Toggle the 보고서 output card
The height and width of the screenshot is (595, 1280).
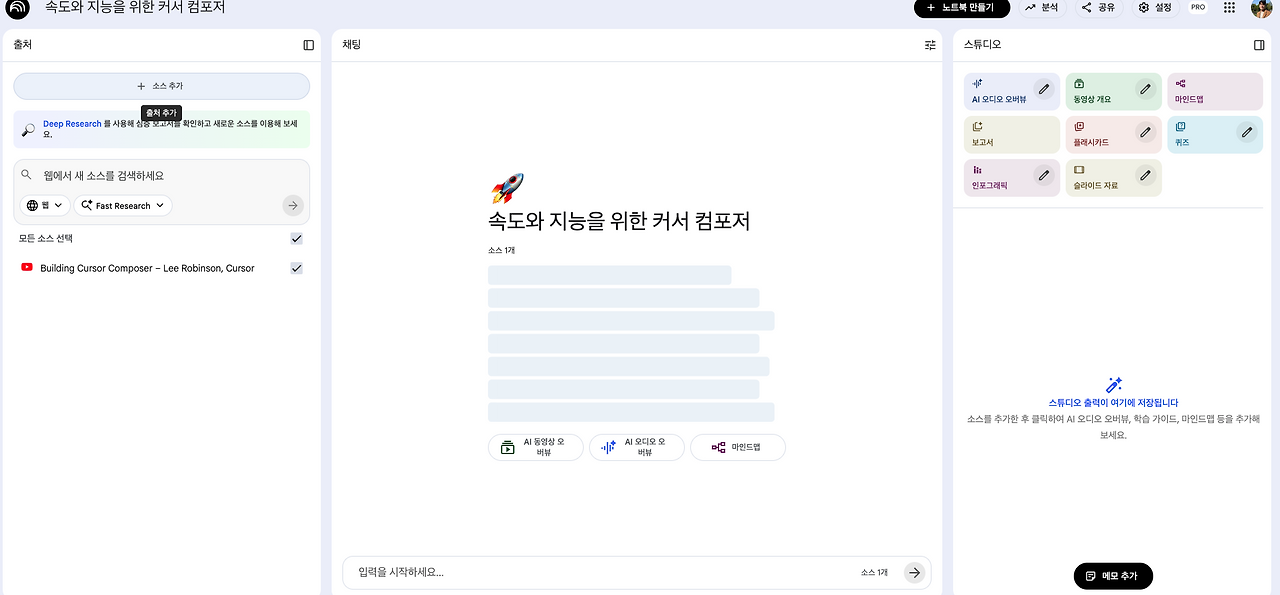point(998,134)
